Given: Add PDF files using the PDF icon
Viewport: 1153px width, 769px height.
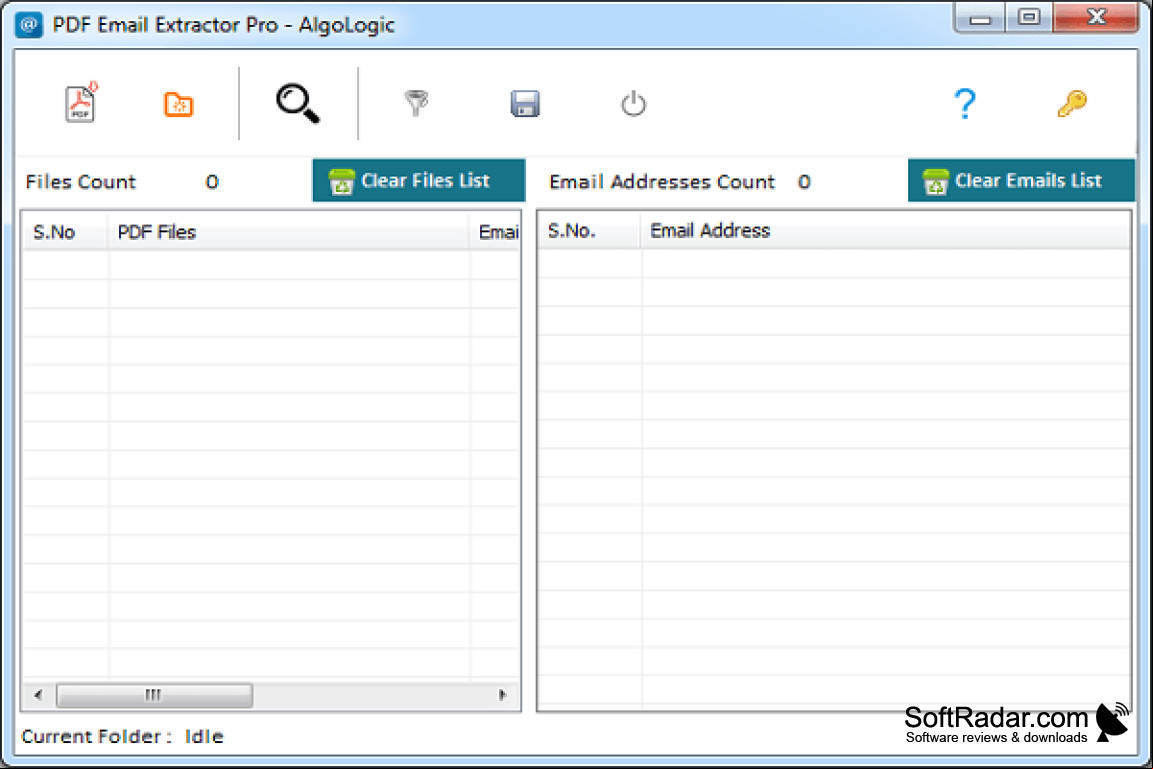Looking at the screenshot, I should click(81, 102).
